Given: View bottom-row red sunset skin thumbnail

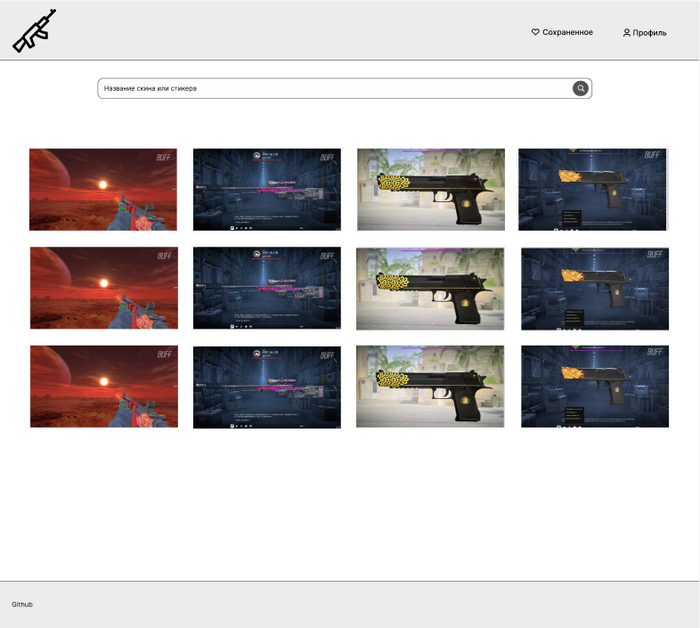Looking at the screenshot, I should pyautogui.click(x=104, y=387).
